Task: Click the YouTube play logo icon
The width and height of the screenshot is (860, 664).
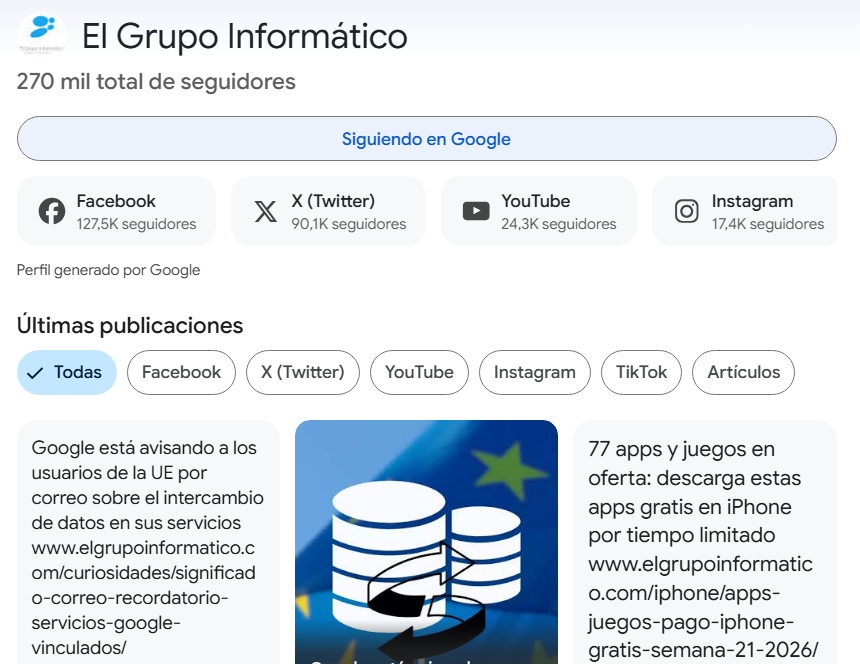Action: (476, 211)
